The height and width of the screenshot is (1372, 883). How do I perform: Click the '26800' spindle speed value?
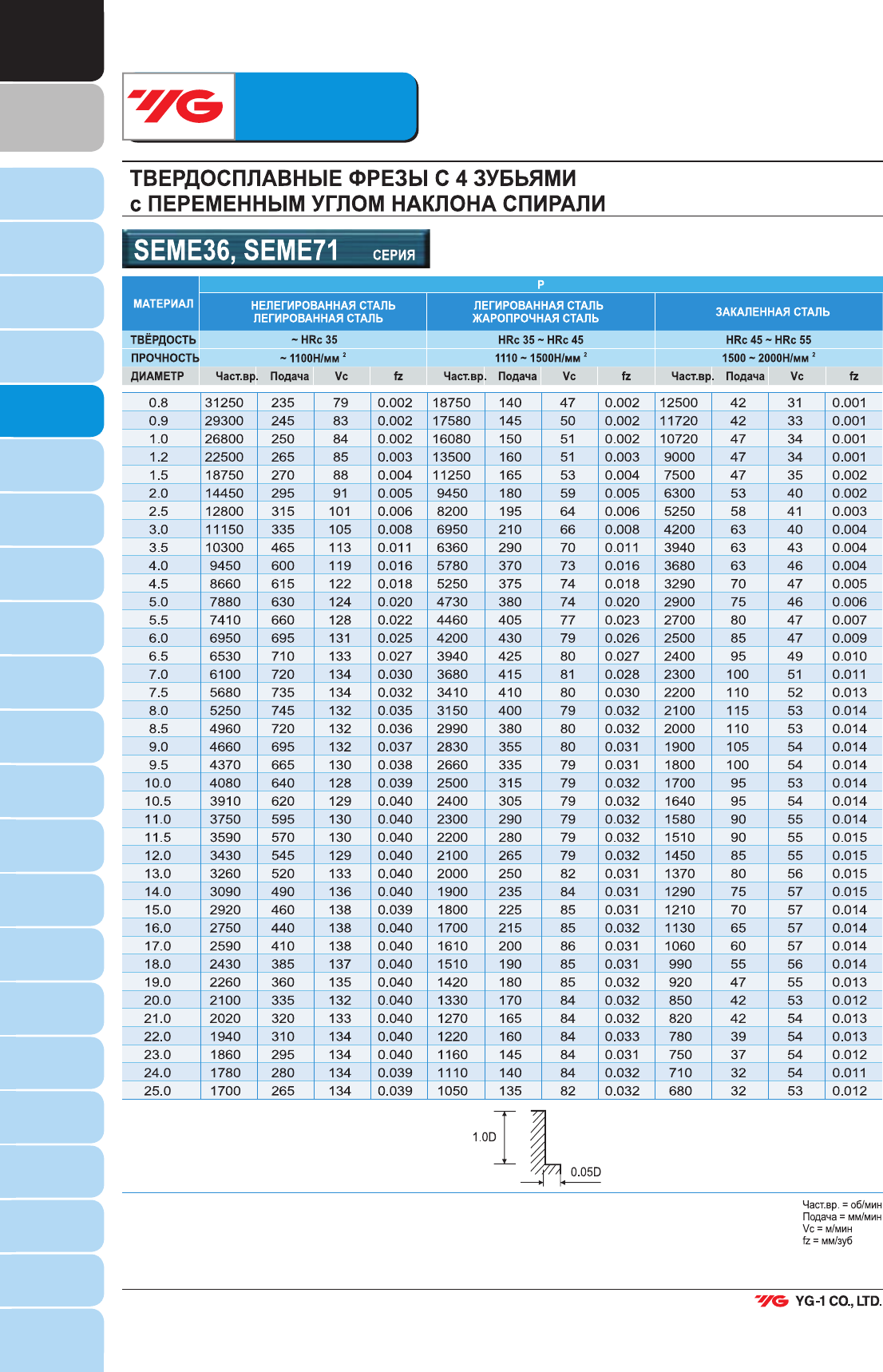point(224,438)
